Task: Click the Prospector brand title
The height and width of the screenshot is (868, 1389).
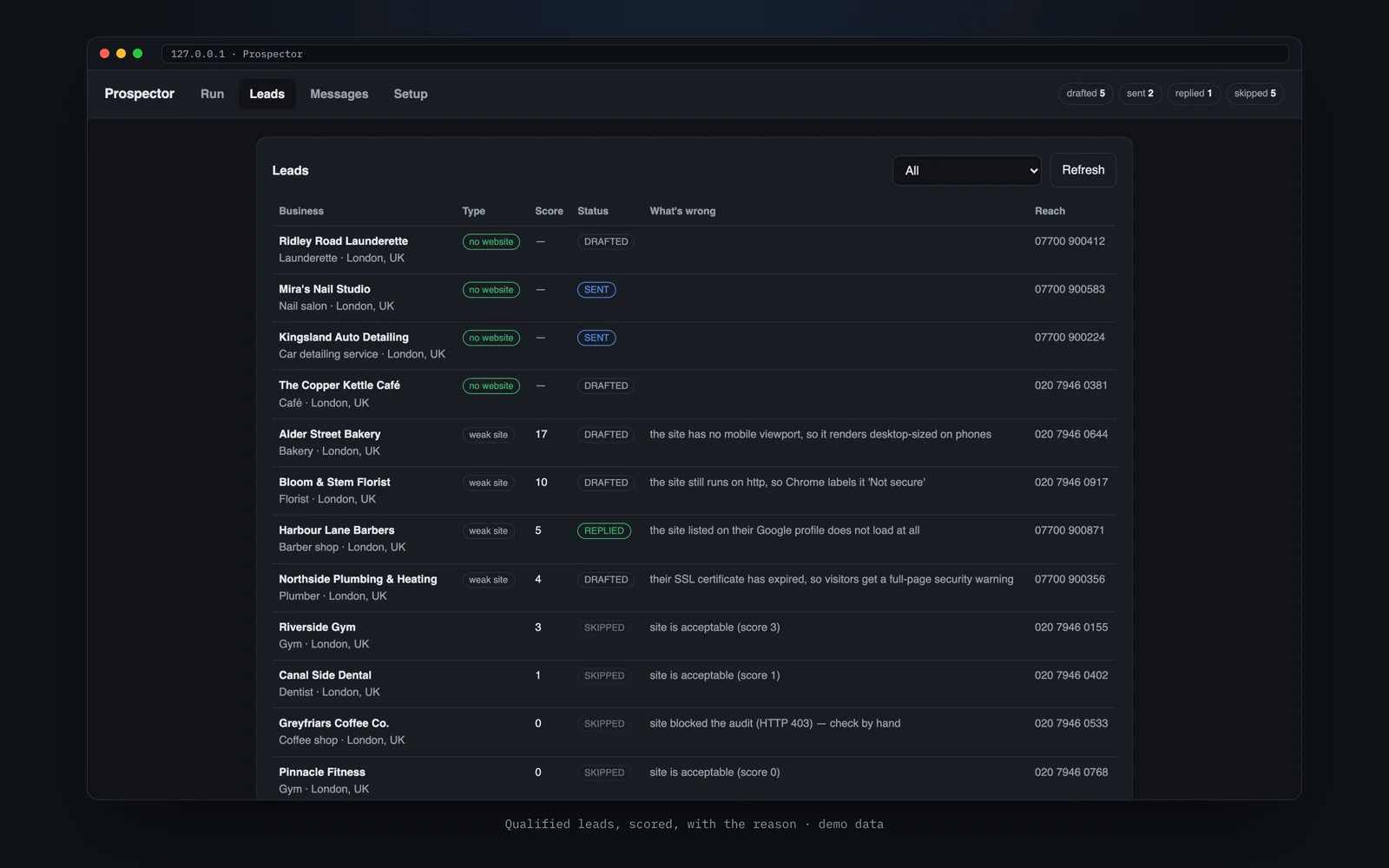Action: pos(139,94)
